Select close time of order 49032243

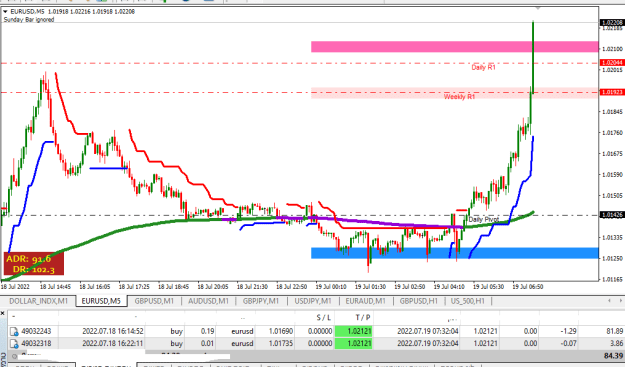428,332
